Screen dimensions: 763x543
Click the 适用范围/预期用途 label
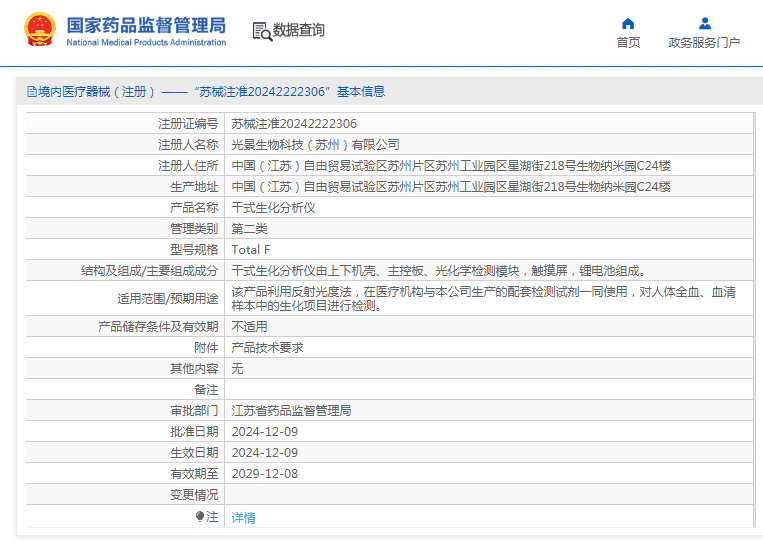coord(167,299)
